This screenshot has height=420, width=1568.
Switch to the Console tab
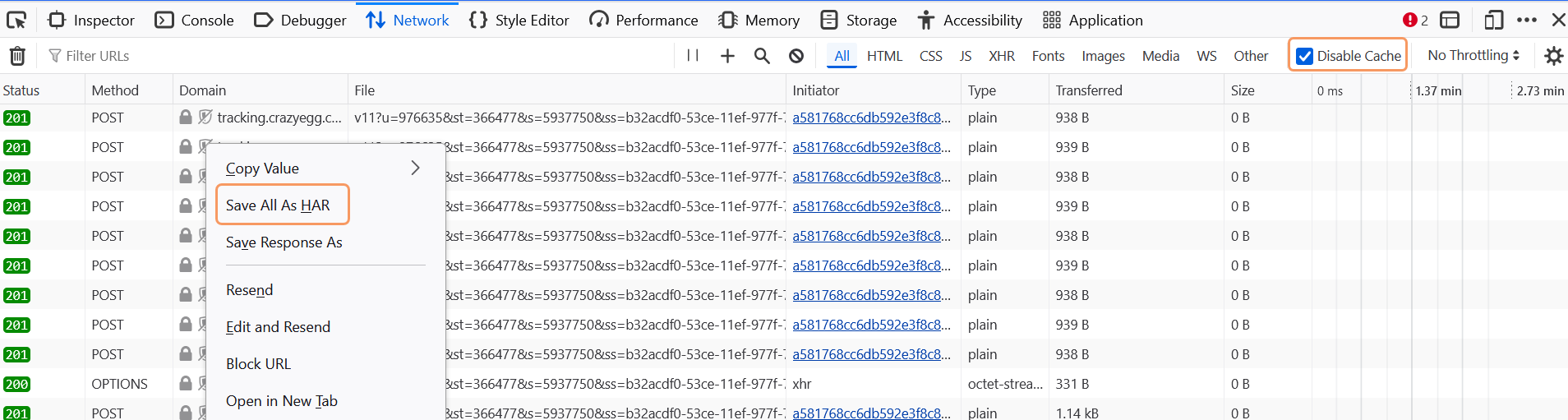coord(195,20)
